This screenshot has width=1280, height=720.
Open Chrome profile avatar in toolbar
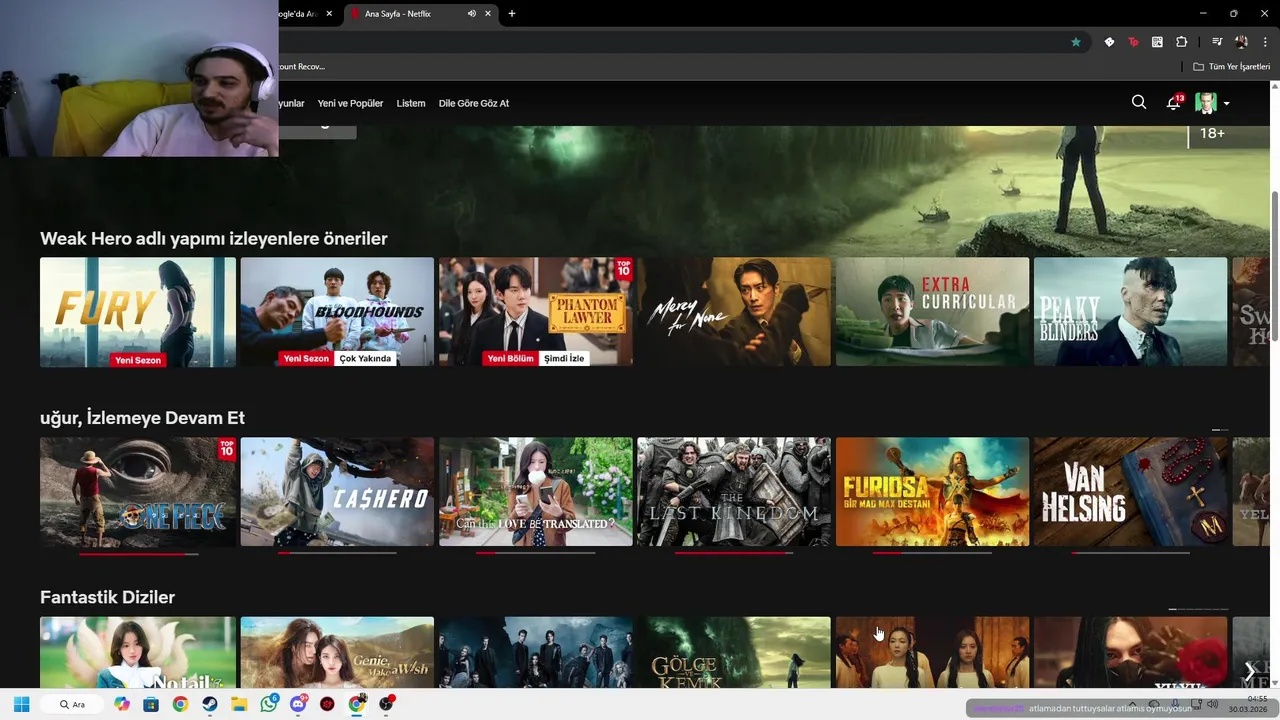point(1241,42)
